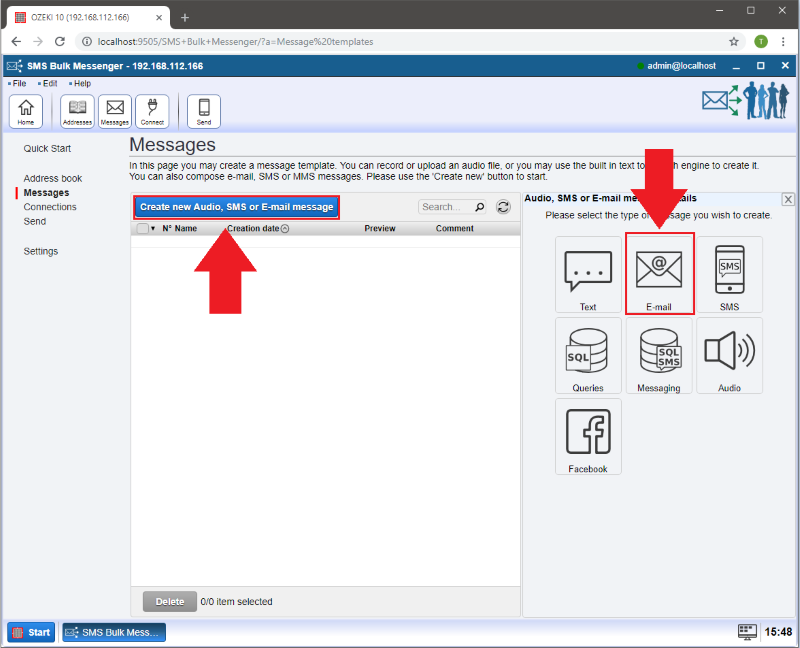Click the Connect plug icon

click(152, 111)
